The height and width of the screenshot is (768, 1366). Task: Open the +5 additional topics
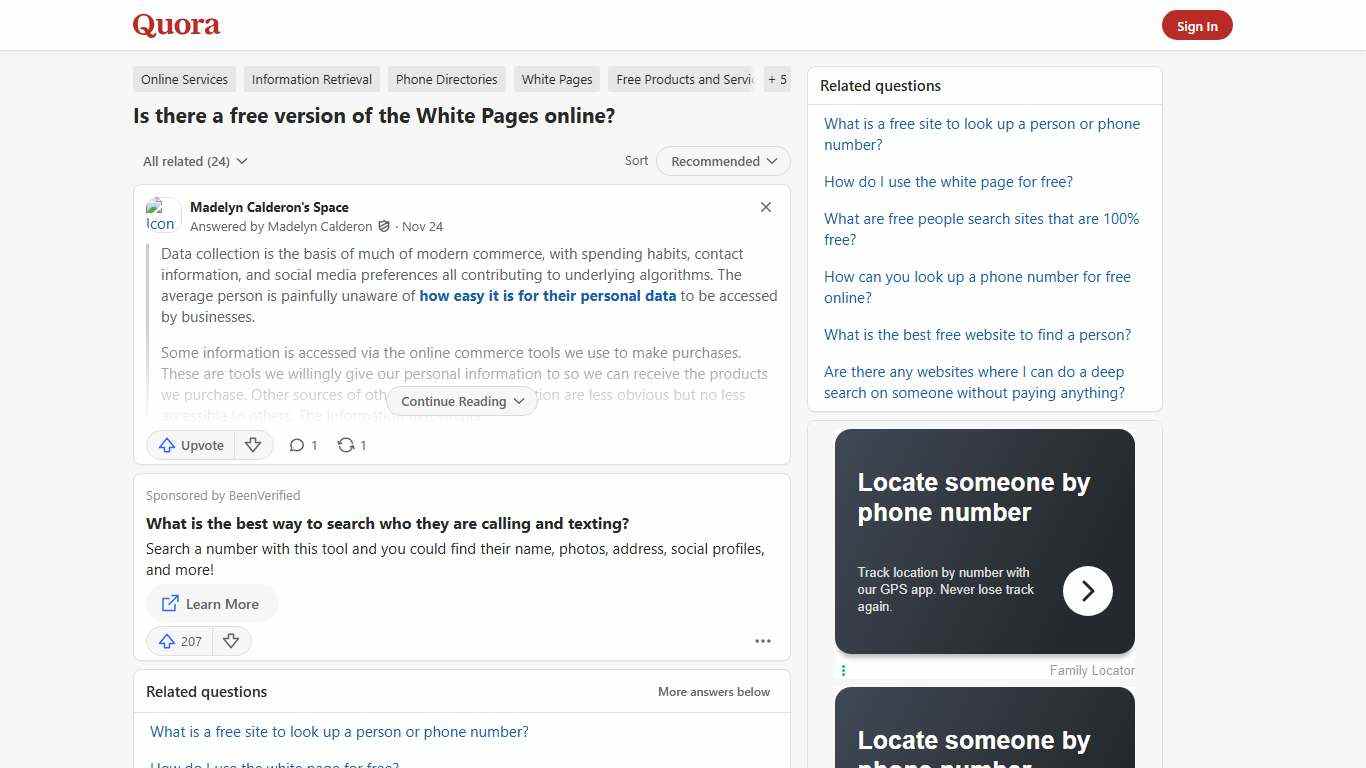coord(777,79)
